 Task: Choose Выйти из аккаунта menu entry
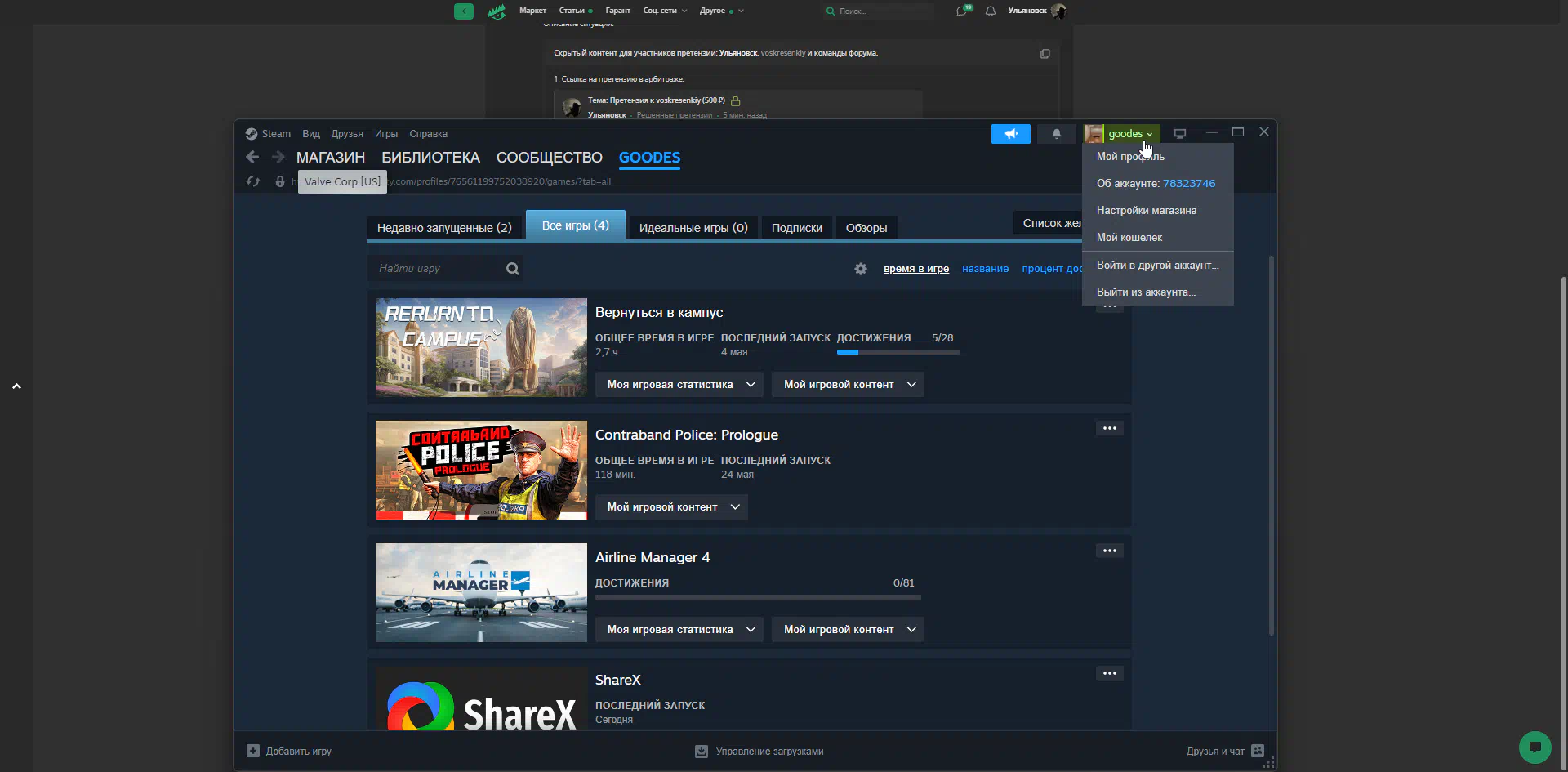point(1157,292)
